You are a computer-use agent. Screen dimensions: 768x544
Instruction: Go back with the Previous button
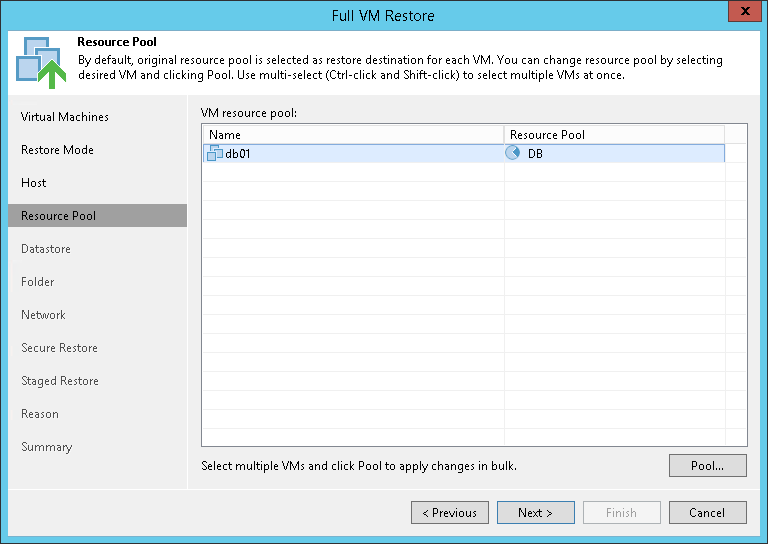(449, 513)
